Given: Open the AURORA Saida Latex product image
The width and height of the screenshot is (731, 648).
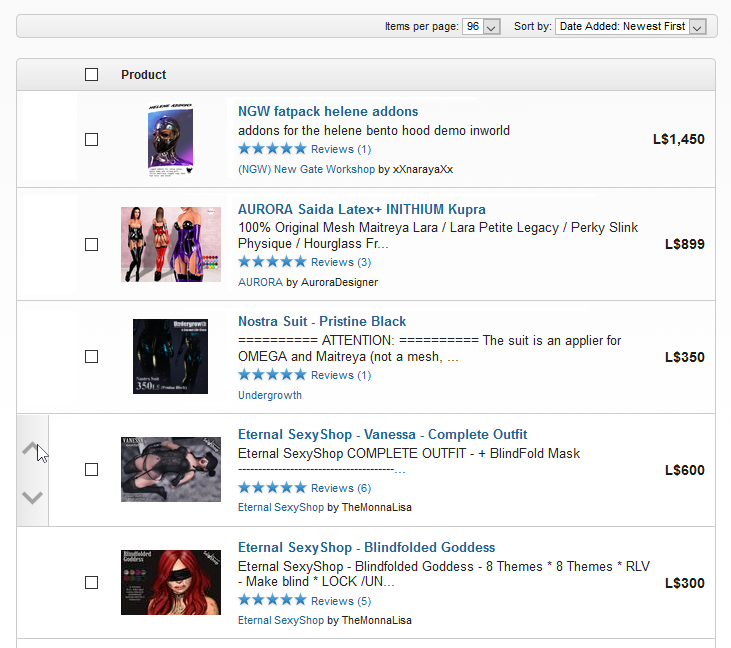Looking at the screenshot, I should pyautogui.click(x=171, y=244).
